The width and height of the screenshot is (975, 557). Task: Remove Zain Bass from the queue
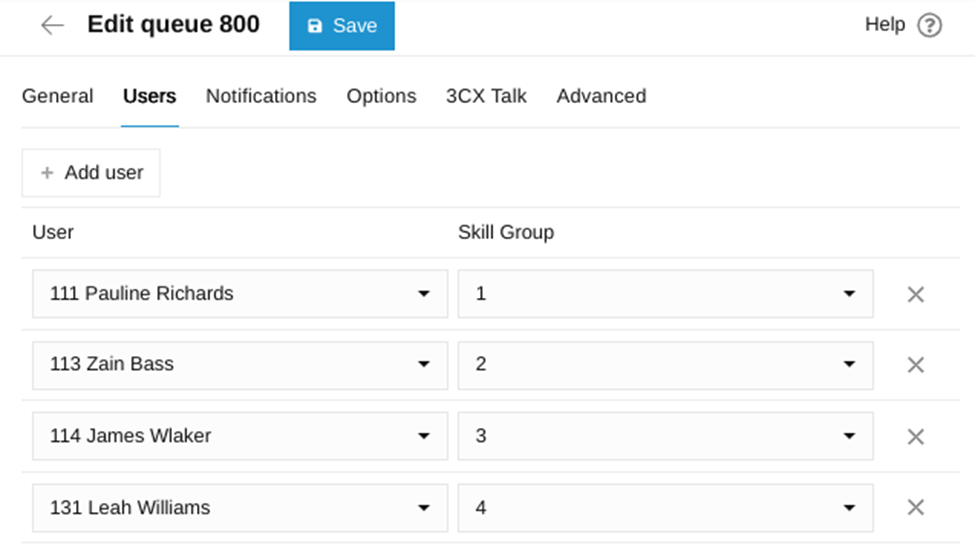coord(915,365)
